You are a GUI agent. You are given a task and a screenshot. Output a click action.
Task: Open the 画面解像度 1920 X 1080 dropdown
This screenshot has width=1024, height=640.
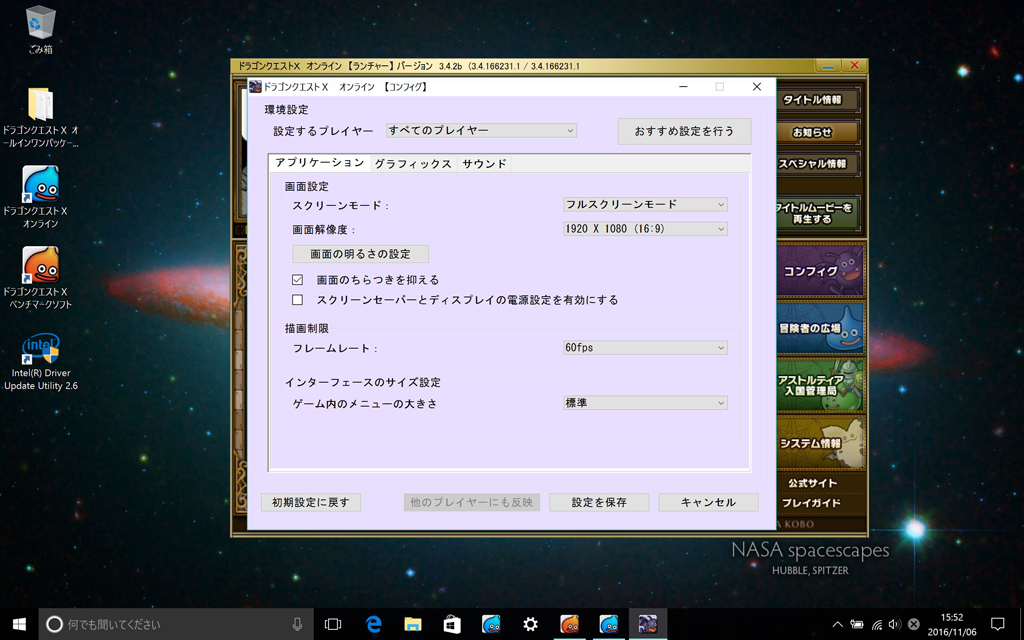point(645,229)
